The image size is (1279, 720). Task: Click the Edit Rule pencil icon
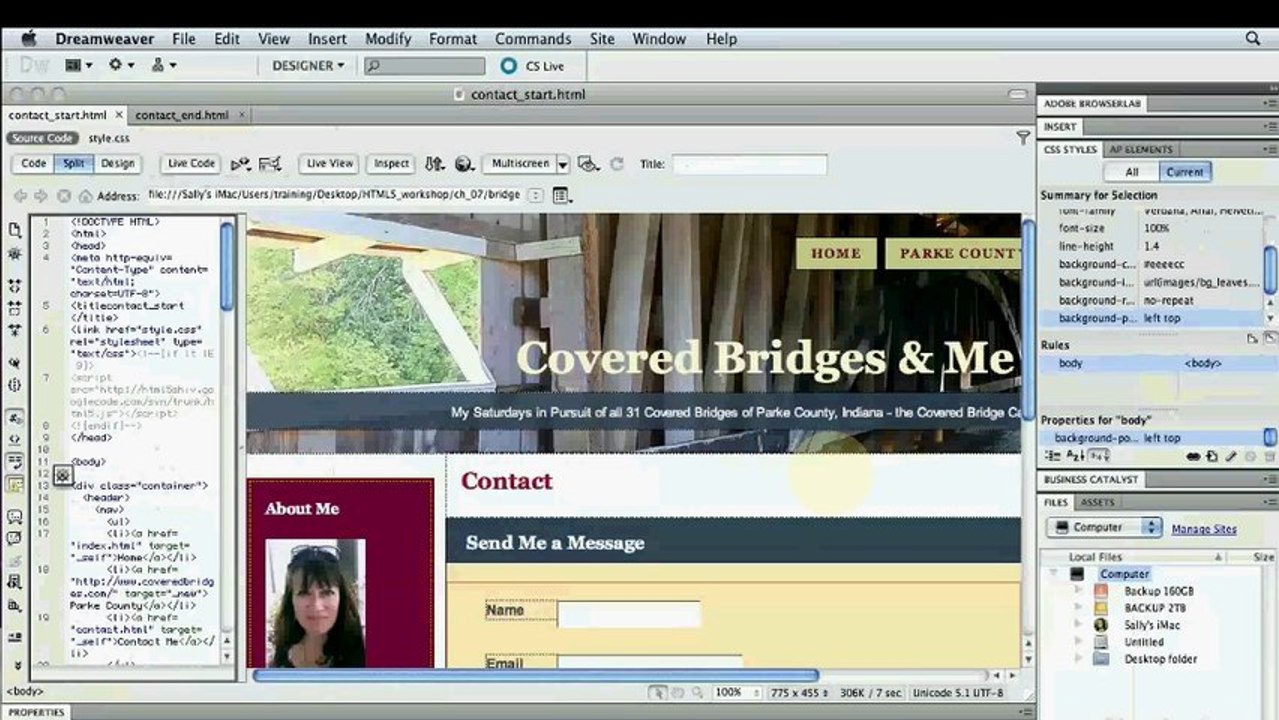point(1231,456)
